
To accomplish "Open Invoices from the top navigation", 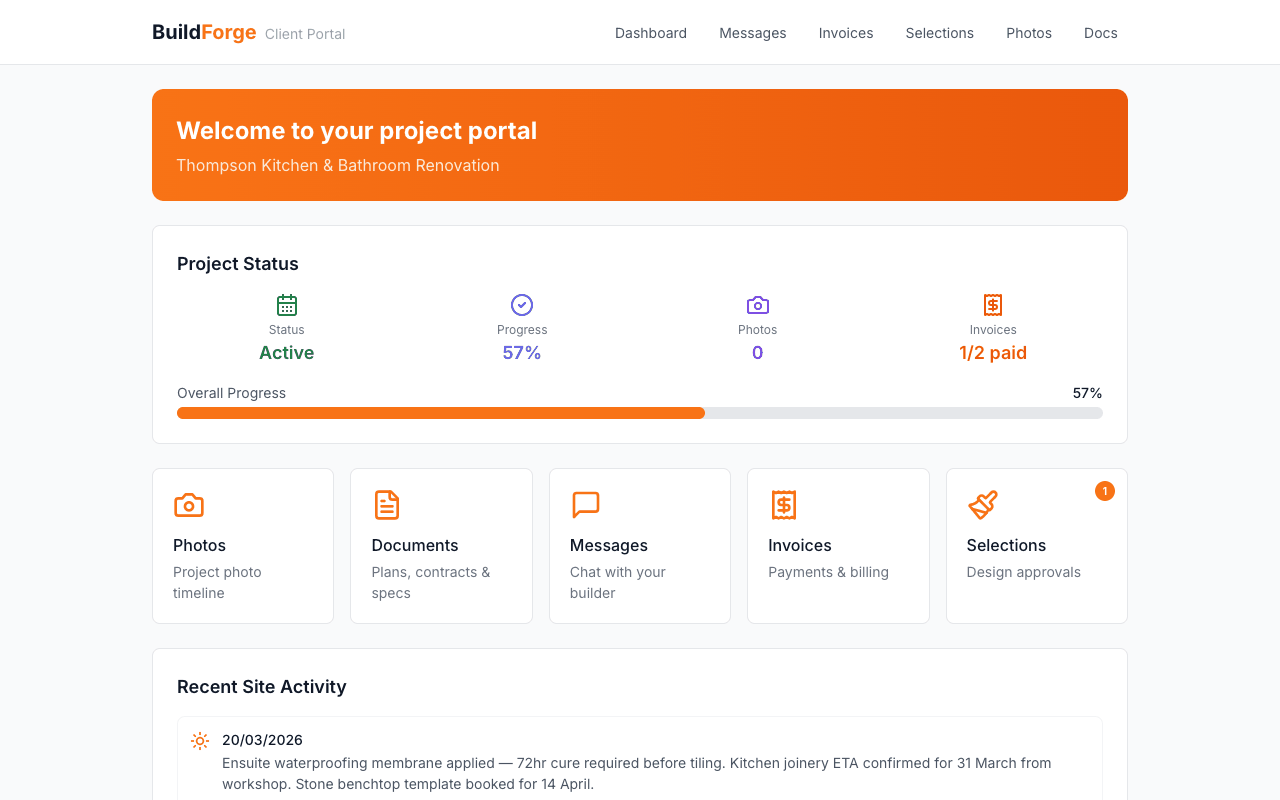I will [x=845, y=33].
